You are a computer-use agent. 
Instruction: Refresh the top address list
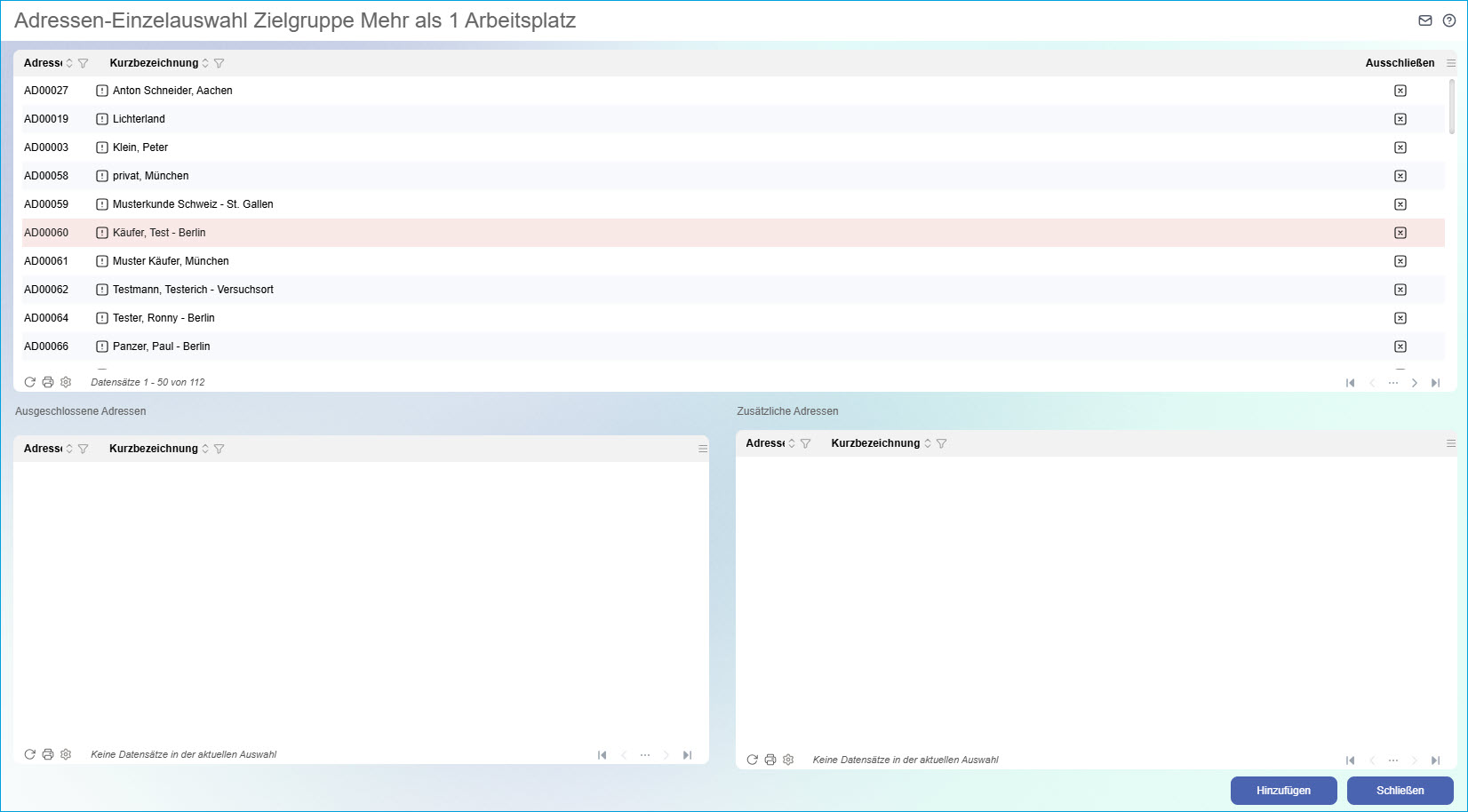(30, 382)
